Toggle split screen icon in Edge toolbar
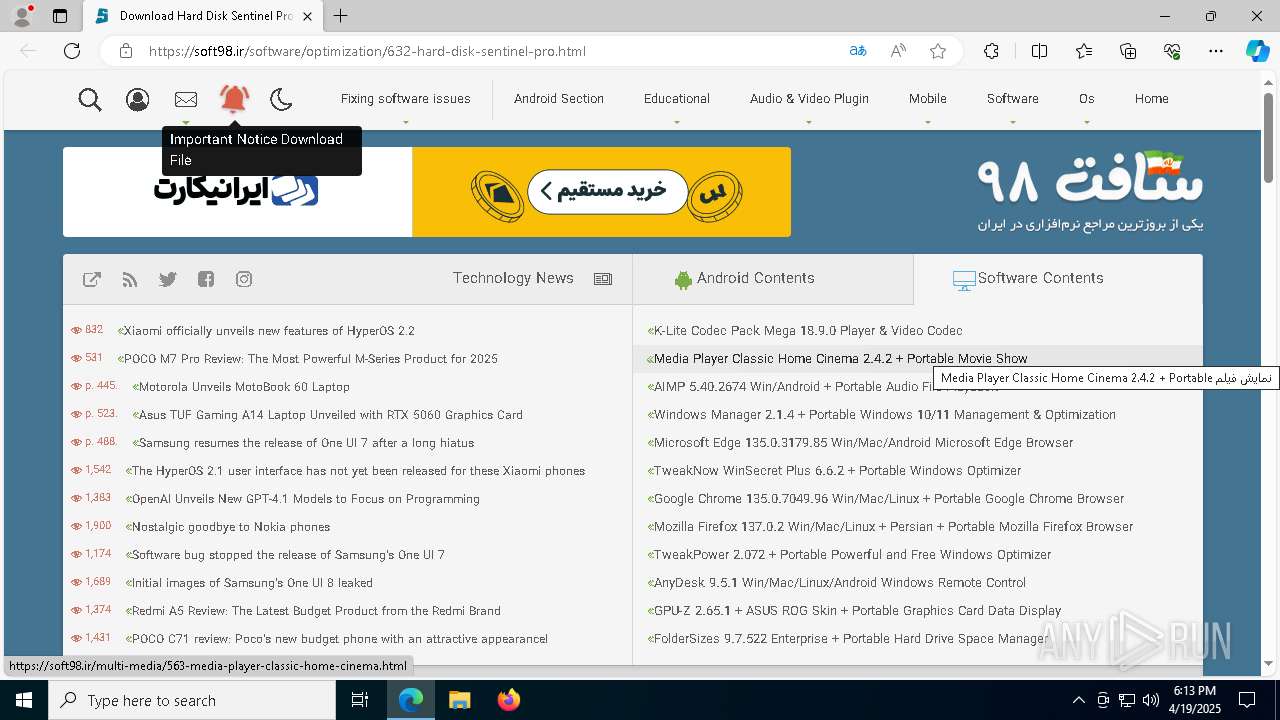1280x720 pixels. 1039,51
